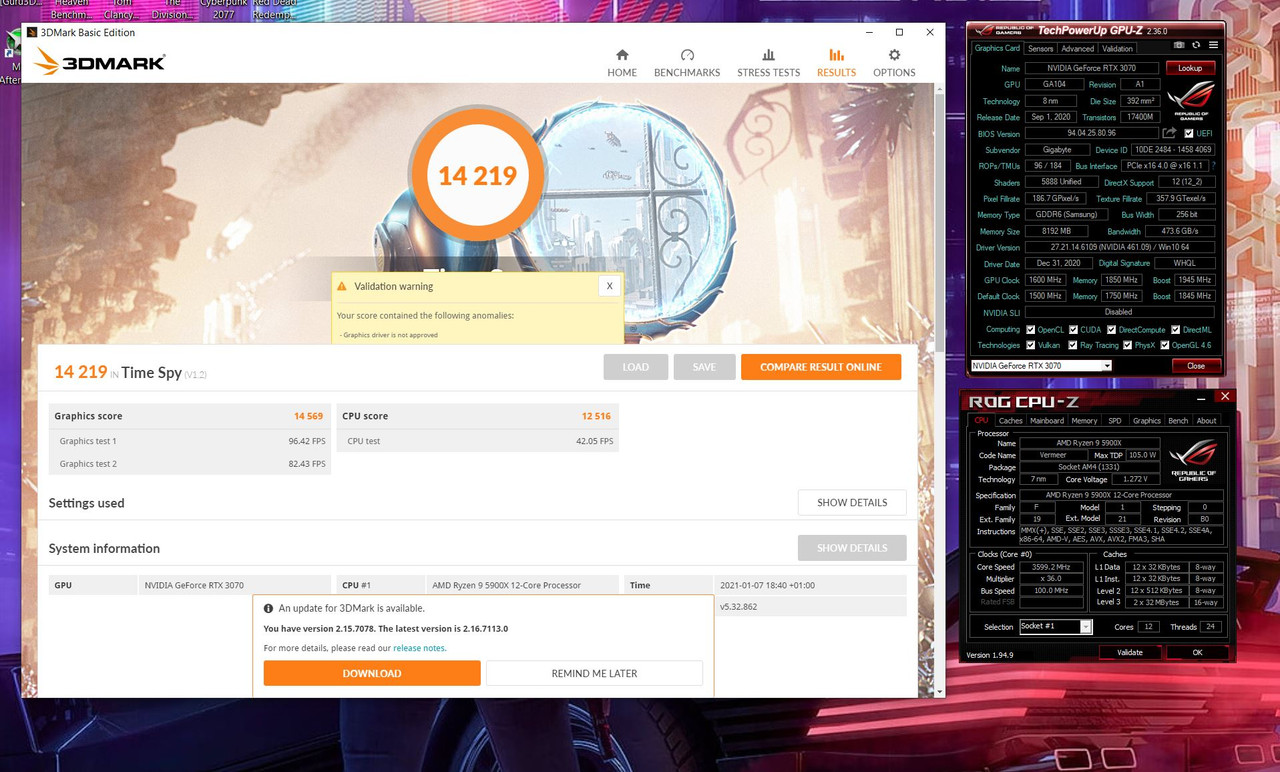This screenshot has height=772, width=1280.
Task: Open Stress Tests in 3DMark
Action: pyautogui.click(x=768, y=63)
